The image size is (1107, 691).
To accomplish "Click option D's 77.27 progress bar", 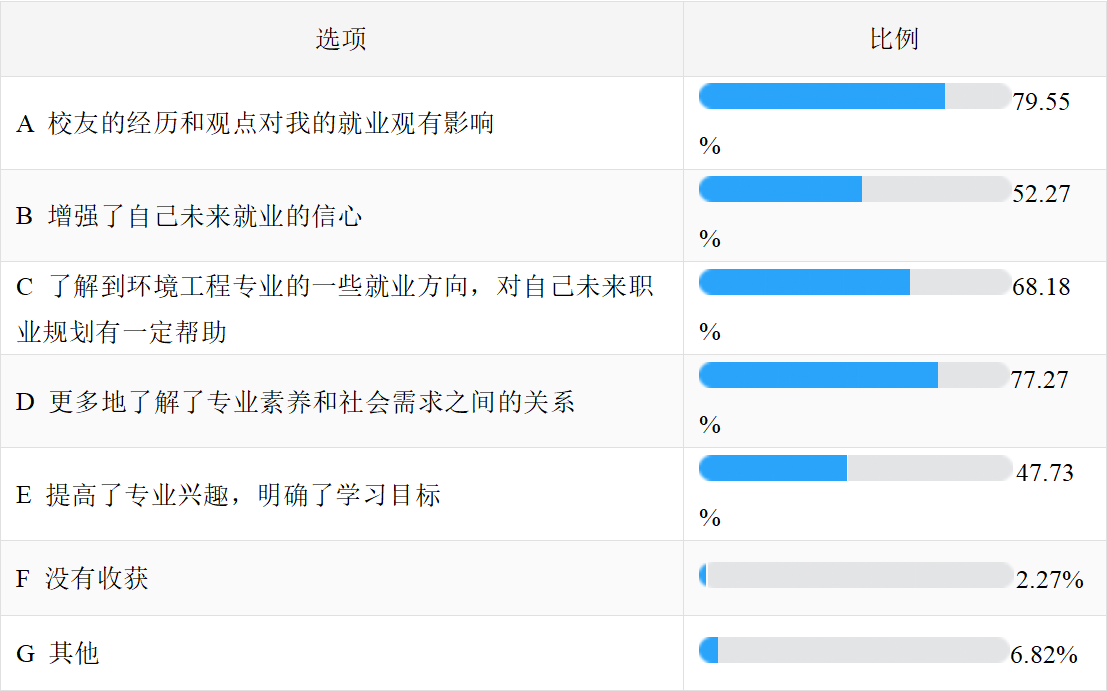I will click(855, 375).
